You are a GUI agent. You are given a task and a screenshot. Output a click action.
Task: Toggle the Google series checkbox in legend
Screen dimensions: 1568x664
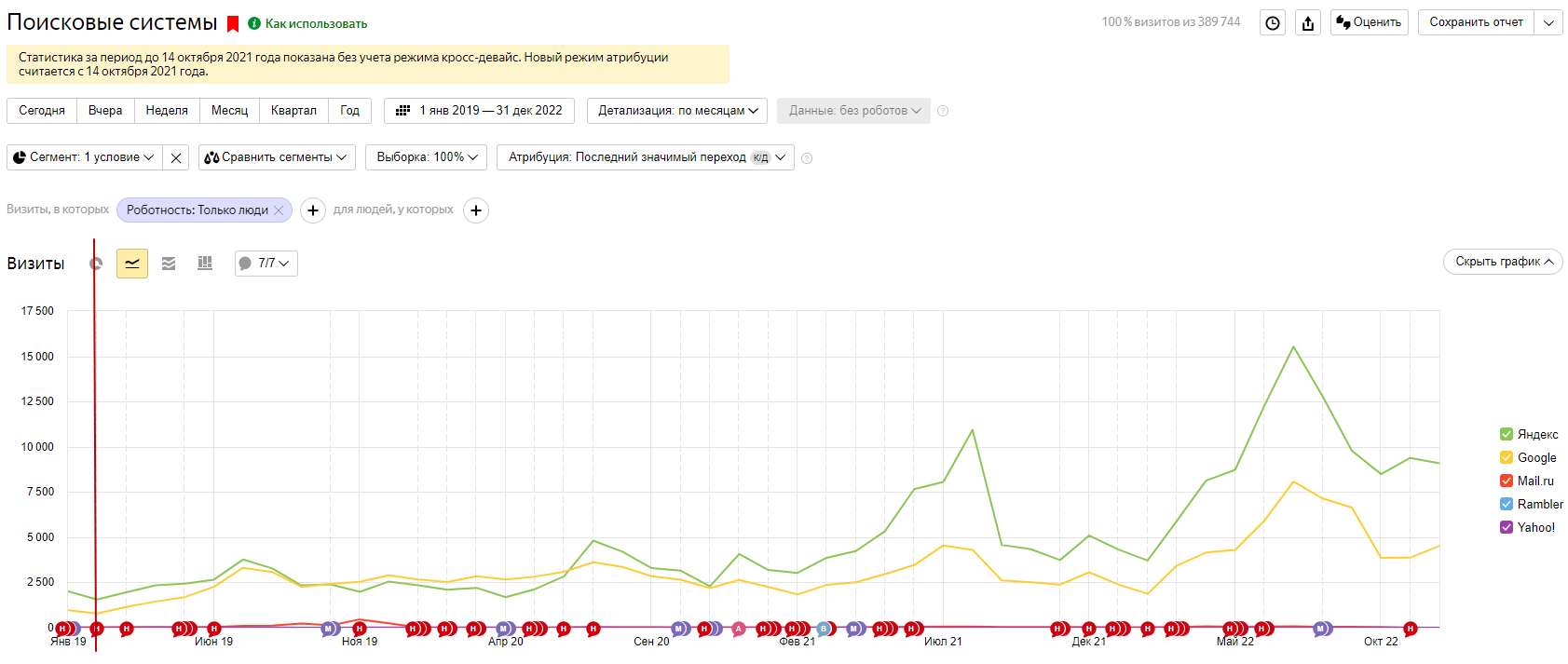click(1507, 457)
